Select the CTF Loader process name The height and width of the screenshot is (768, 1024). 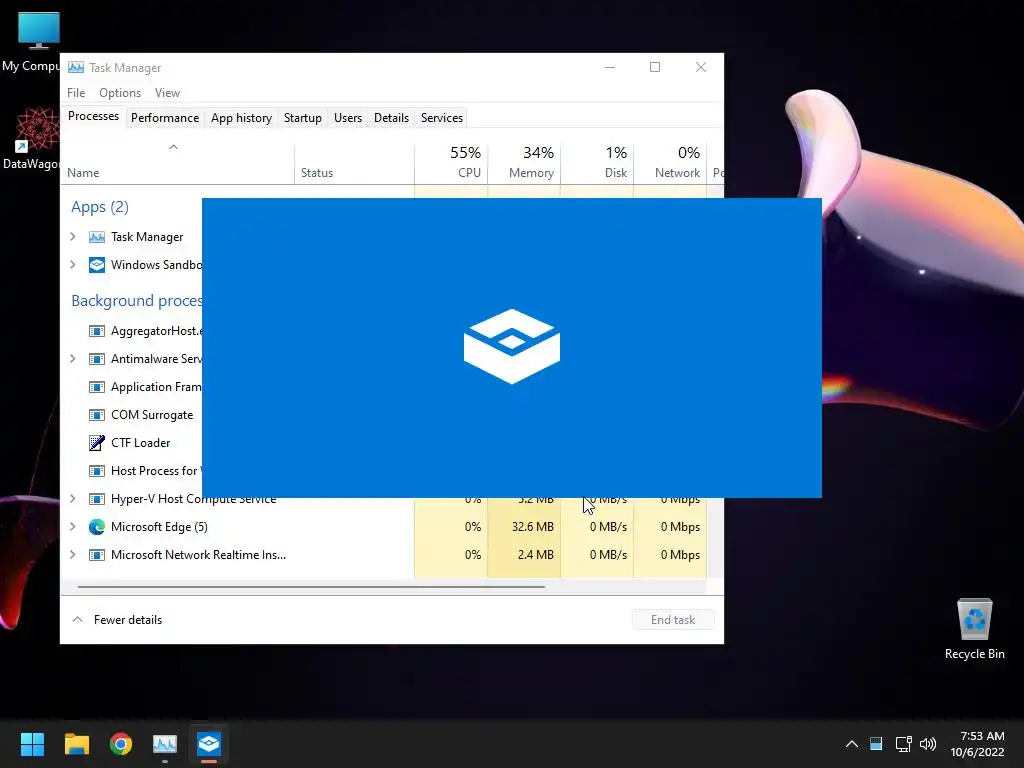click(140, 443)
